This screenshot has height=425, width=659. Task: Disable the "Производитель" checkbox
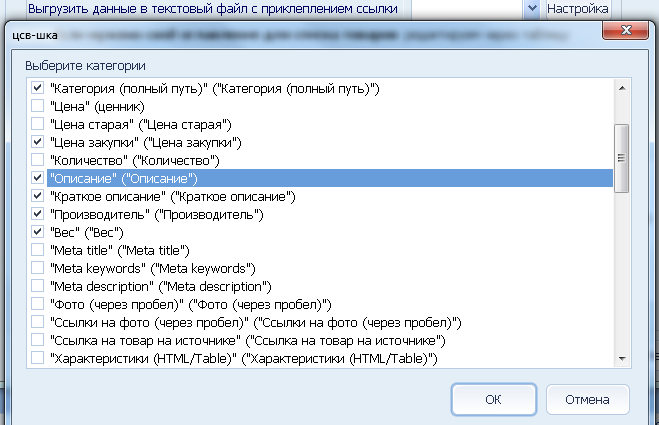(x=37, y=214)
